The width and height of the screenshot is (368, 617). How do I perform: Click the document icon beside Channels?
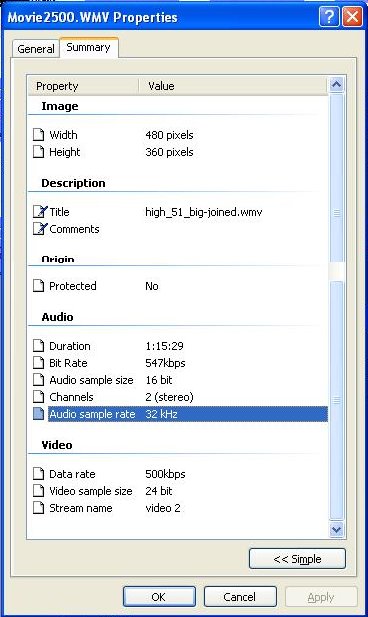(38, 396)
